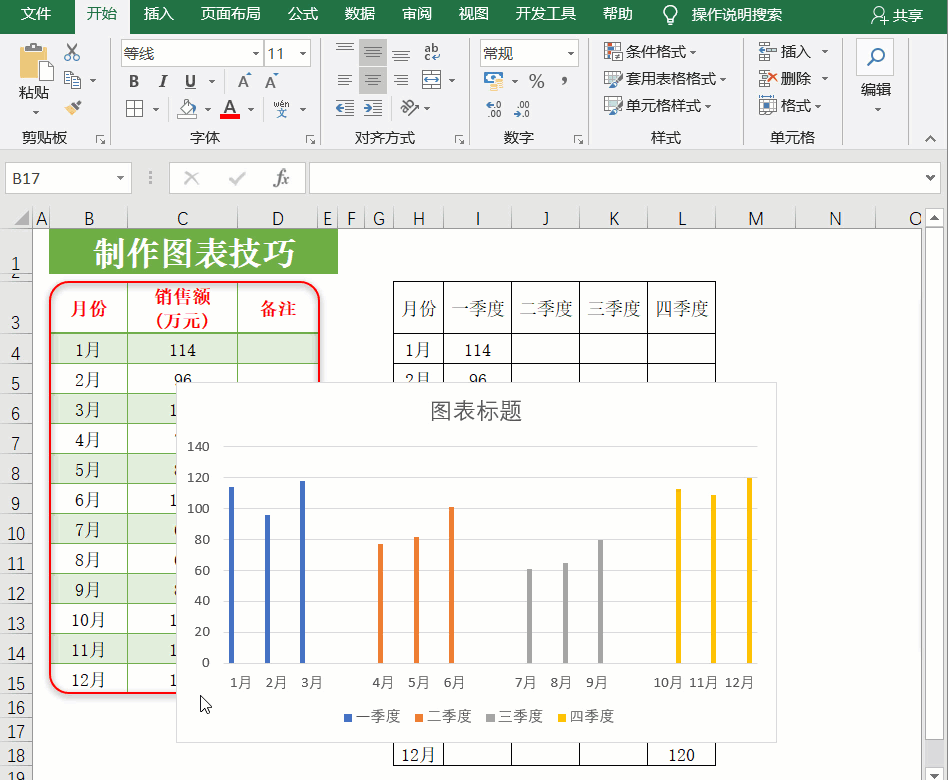
Task: Click the Cut scissors icon
Action: pyautogui.click(x=72, y=53)
